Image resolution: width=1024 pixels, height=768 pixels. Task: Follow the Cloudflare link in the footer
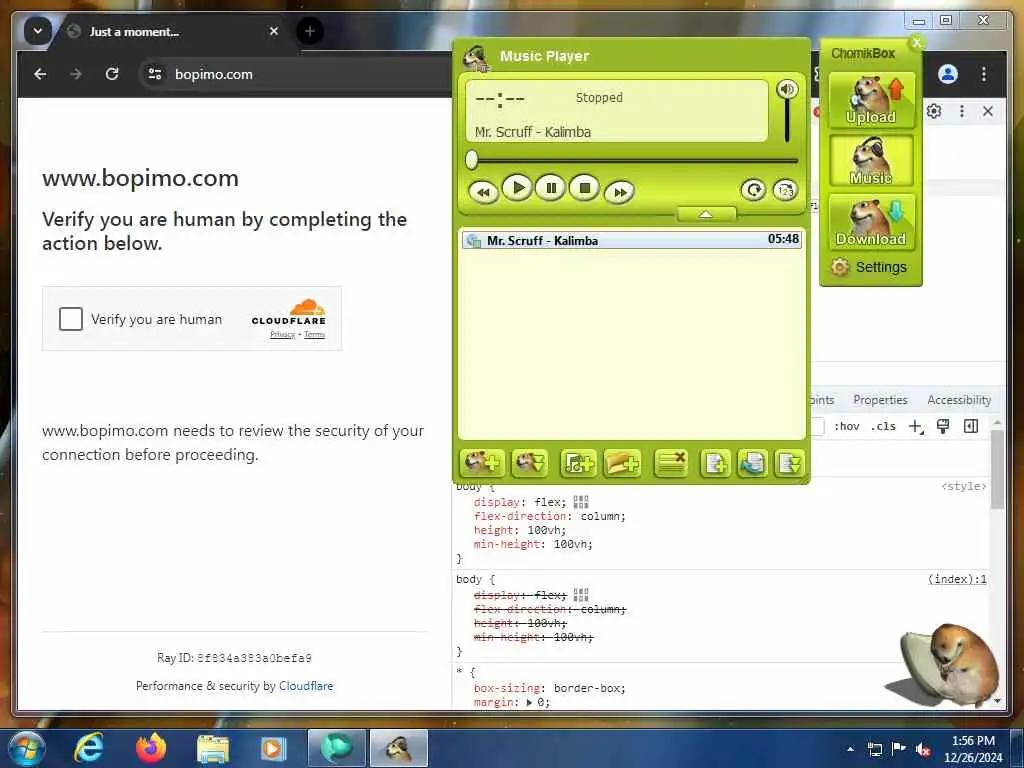306,686
